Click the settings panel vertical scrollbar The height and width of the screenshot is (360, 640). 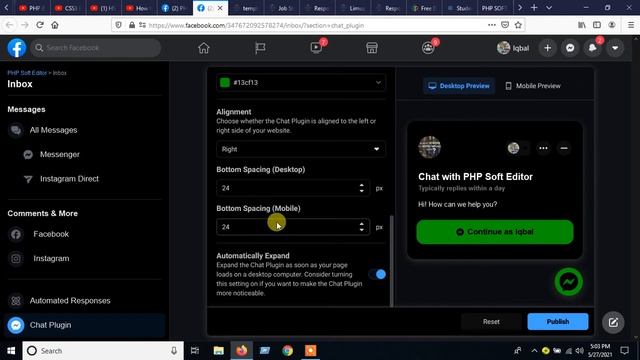[392, 261]
